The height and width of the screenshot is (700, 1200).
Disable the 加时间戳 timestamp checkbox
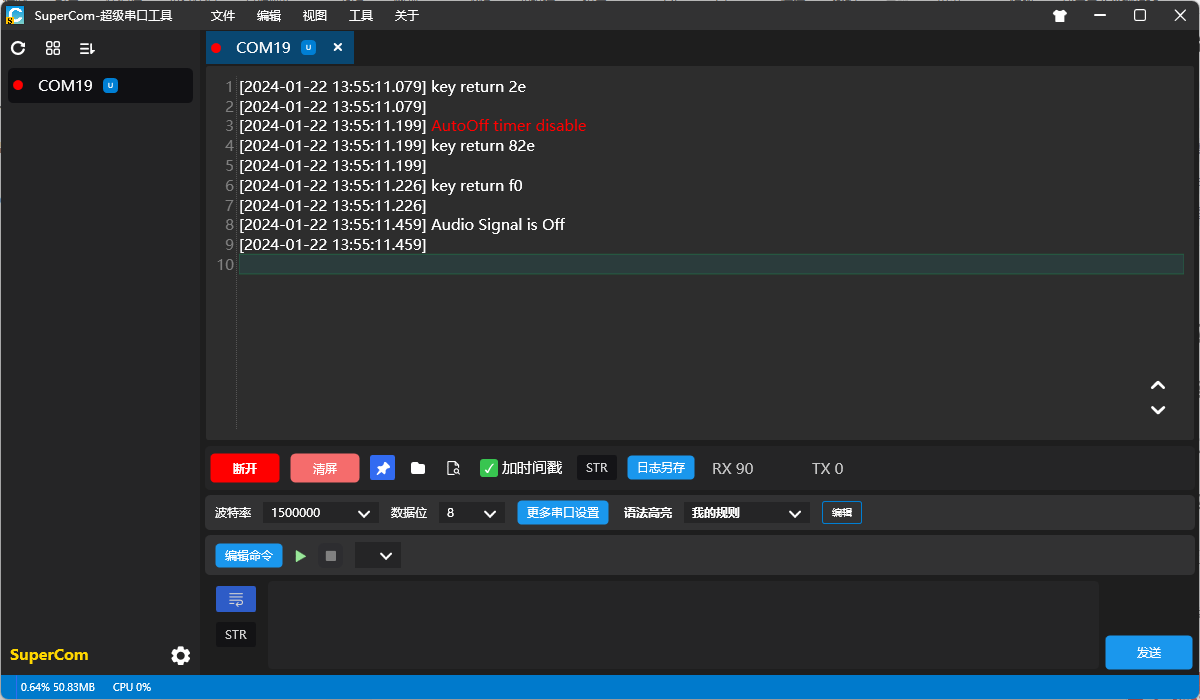pos(489,467)
